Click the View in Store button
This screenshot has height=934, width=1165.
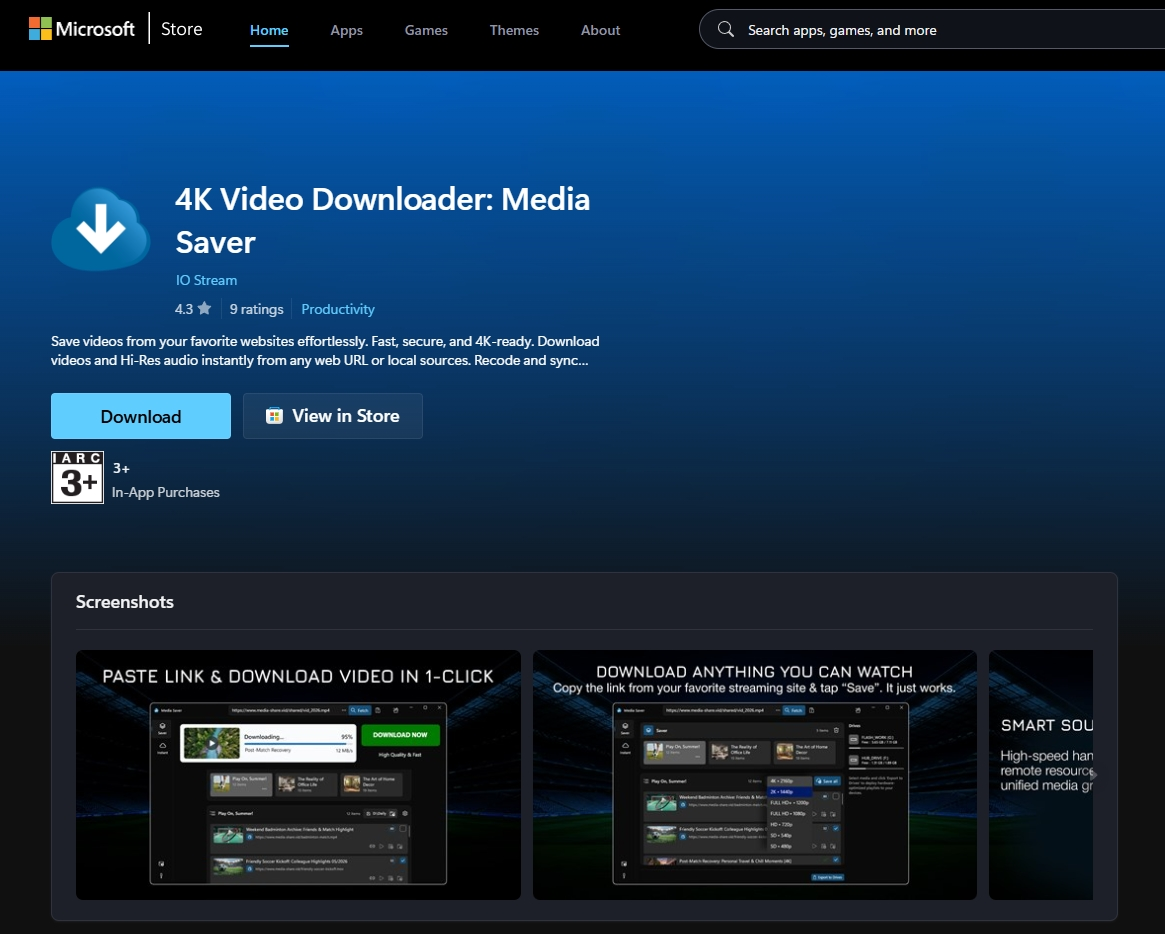333,416
